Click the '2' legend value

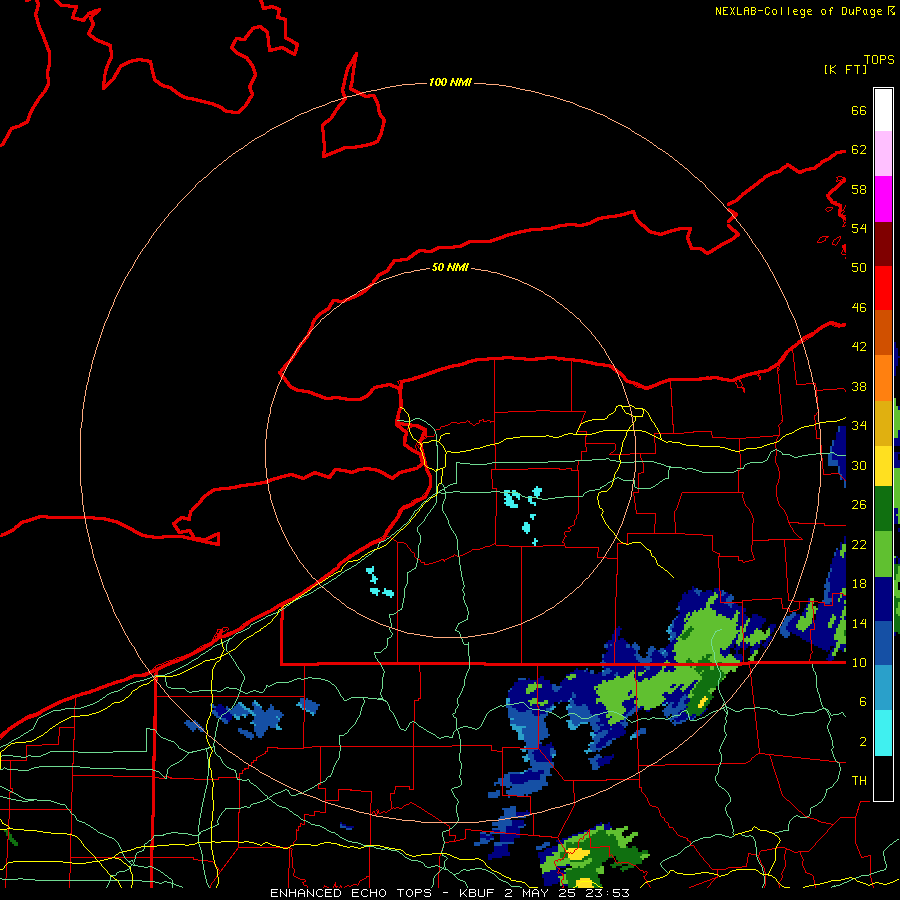(863, 742)
